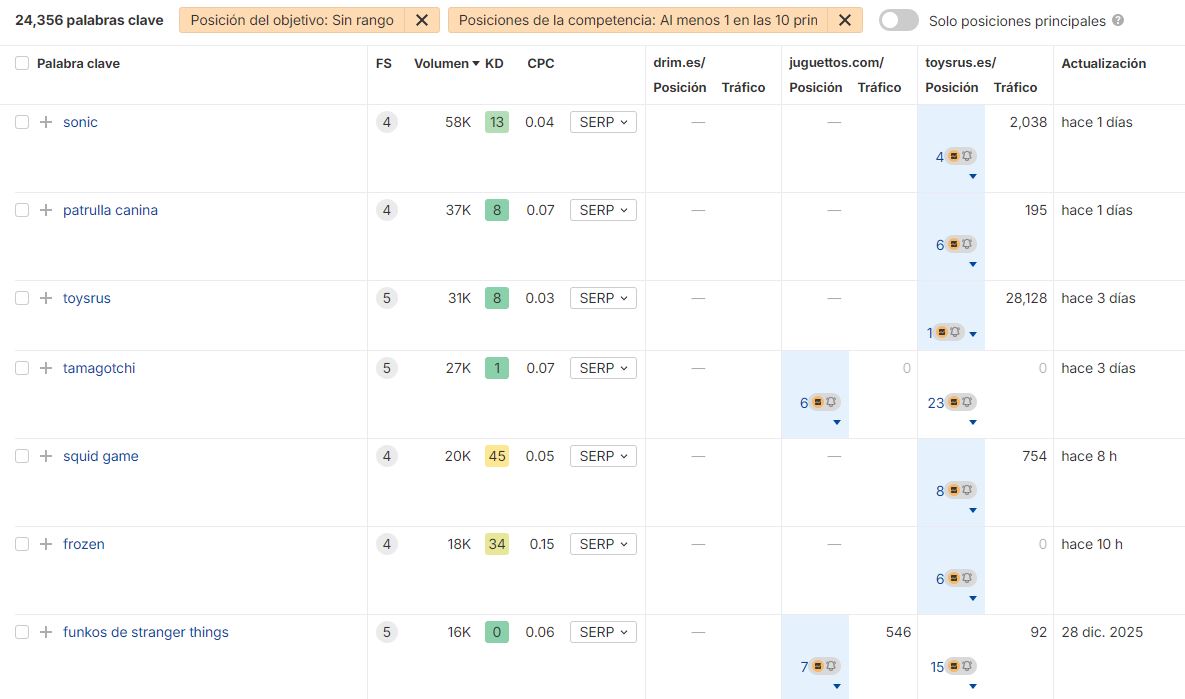Open the SERP dropdown for toysrus keyword
The width and height of the screenshot is (1185, 699).
(x=603, y=298)
